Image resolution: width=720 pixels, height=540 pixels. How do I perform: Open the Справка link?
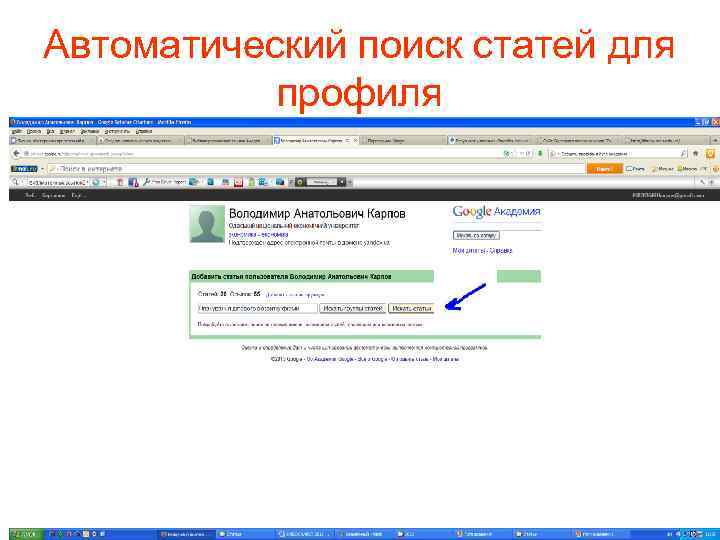501,250
